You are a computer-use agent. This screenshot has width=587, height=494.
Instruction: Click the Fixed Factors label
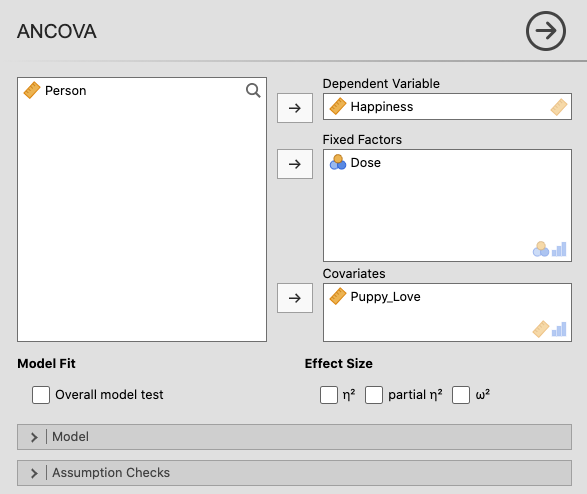point(362,140)
